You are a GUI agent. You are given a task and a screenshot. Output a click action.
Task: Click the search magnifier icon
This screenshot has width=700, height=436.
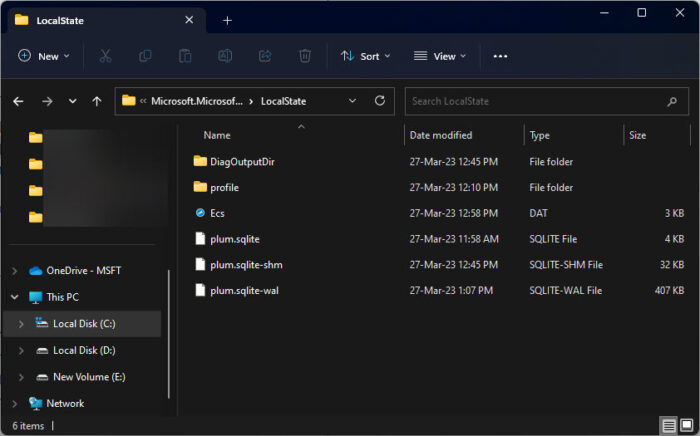(x=672, y=102)
